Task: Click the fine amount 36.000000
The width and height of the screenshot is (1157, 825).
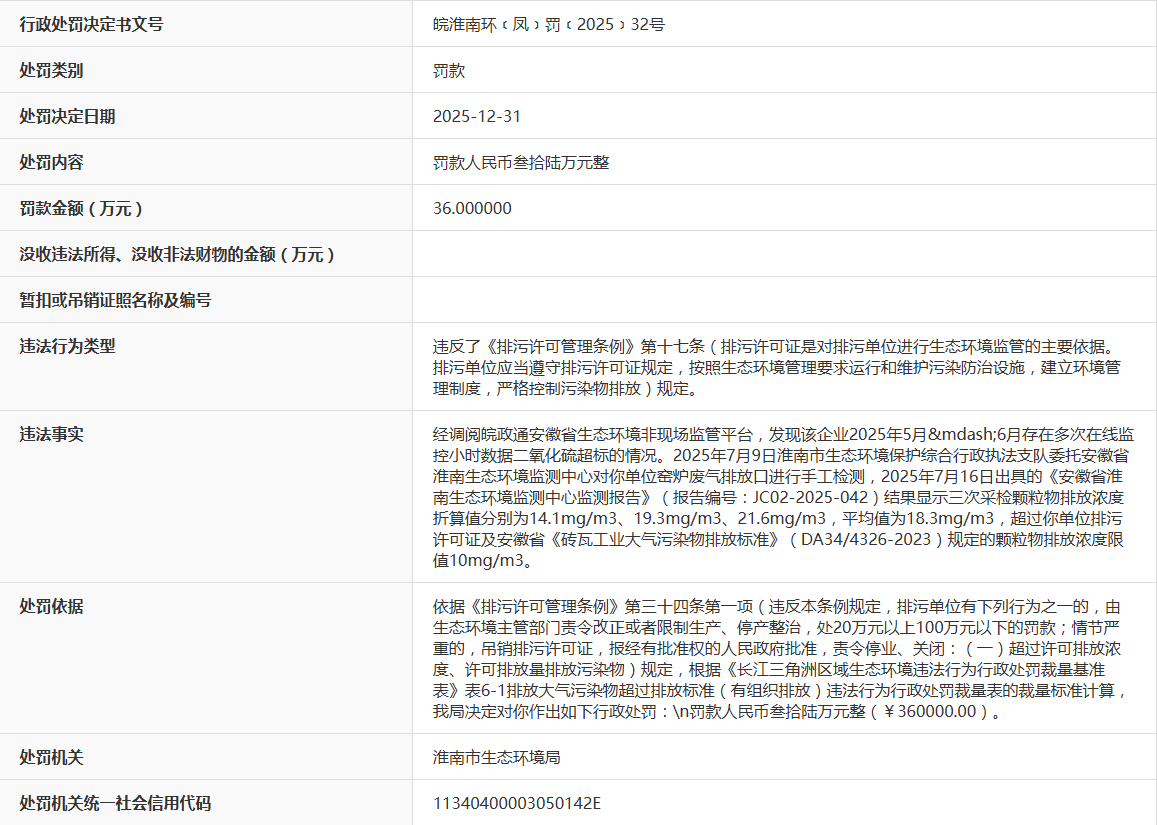Action: [x=472, y=209]
